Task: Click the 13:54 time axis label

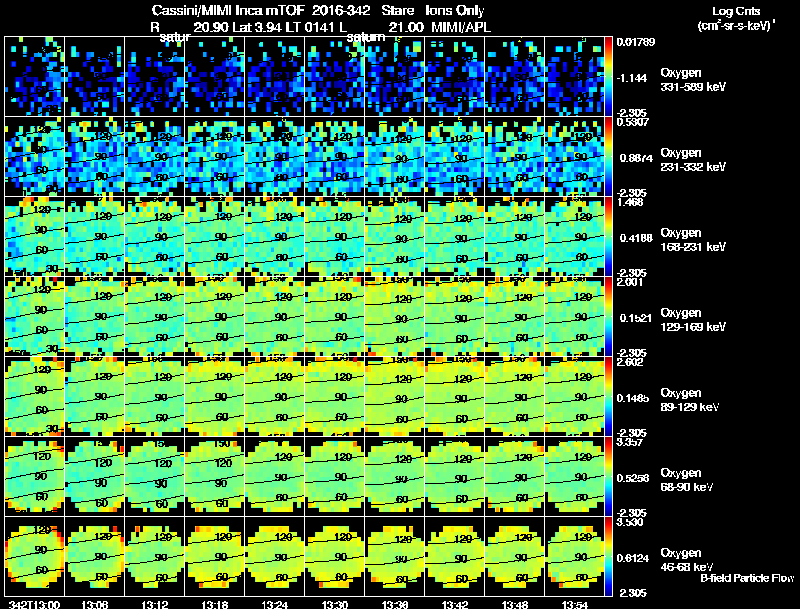Action: [574, 605]
